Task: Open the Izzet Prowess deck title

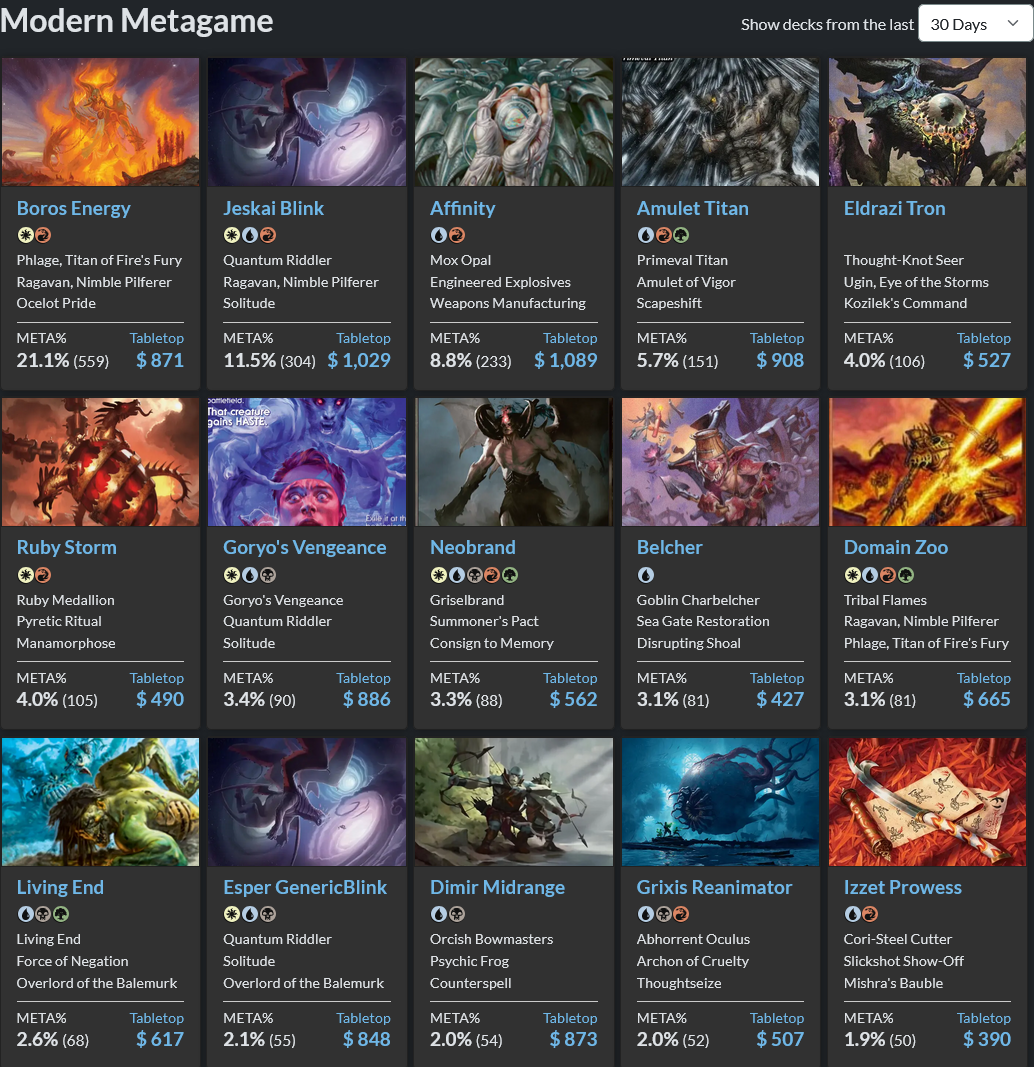Action: (903, 887)
